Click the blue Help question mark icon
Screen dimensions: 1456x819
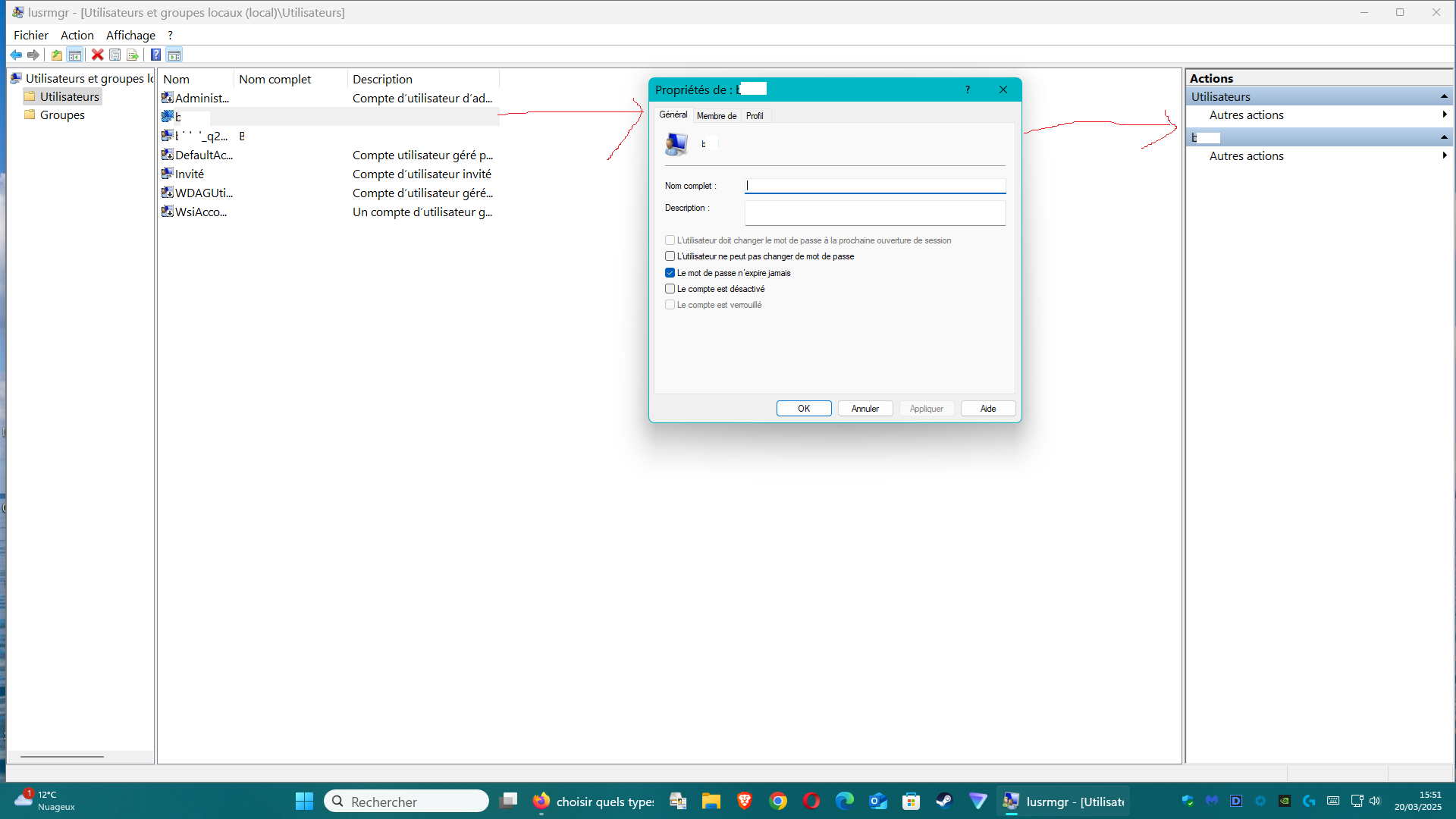(155, 55)
